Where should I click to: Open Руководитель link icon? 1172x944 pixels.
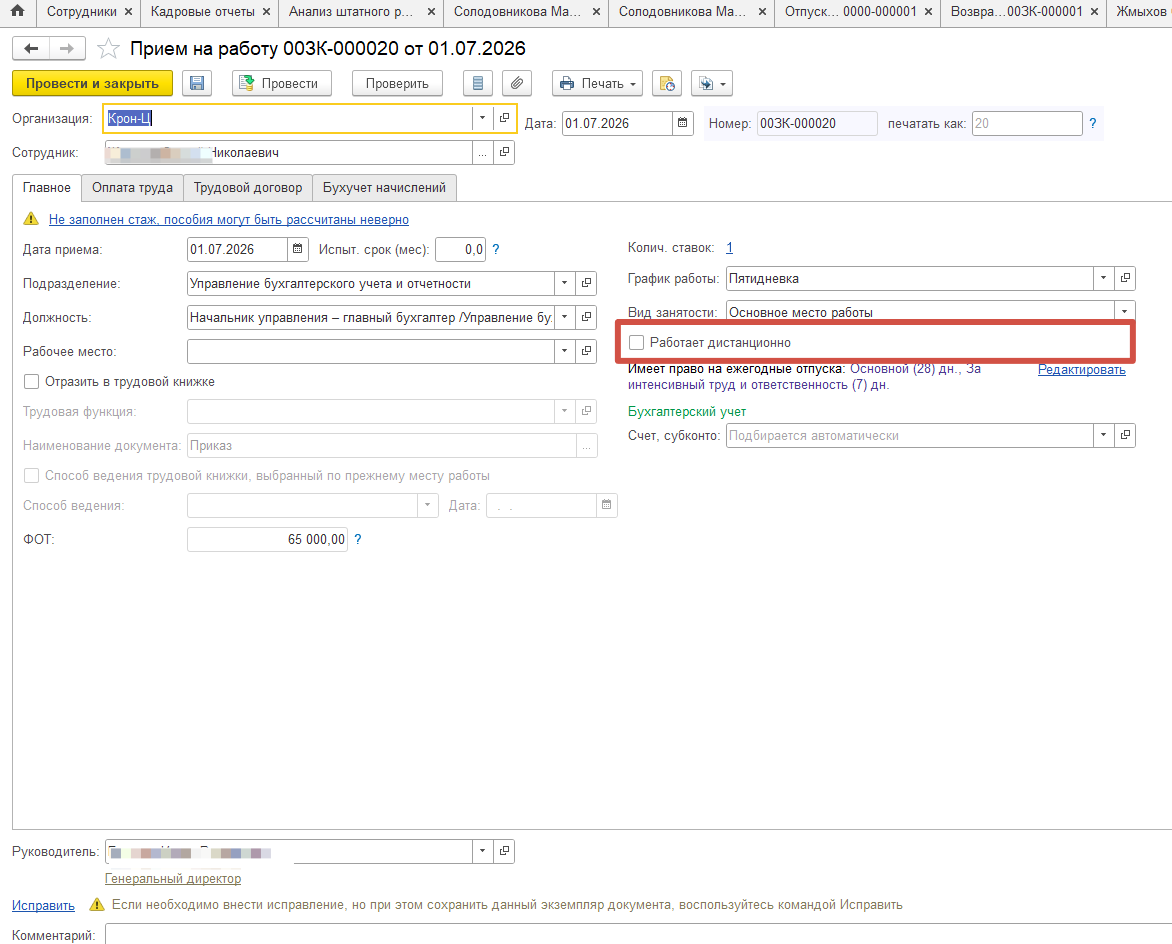pyautogui.click(x=505, y=851)
